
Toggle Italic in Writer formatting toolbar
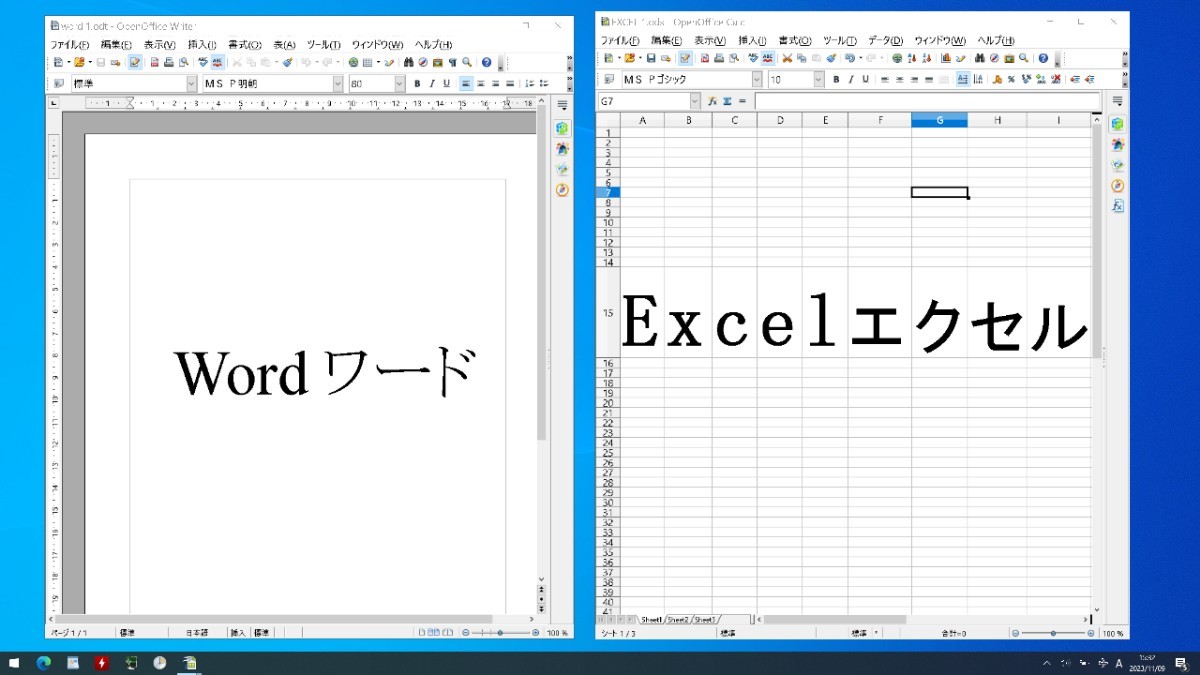(x=432, y=84)
